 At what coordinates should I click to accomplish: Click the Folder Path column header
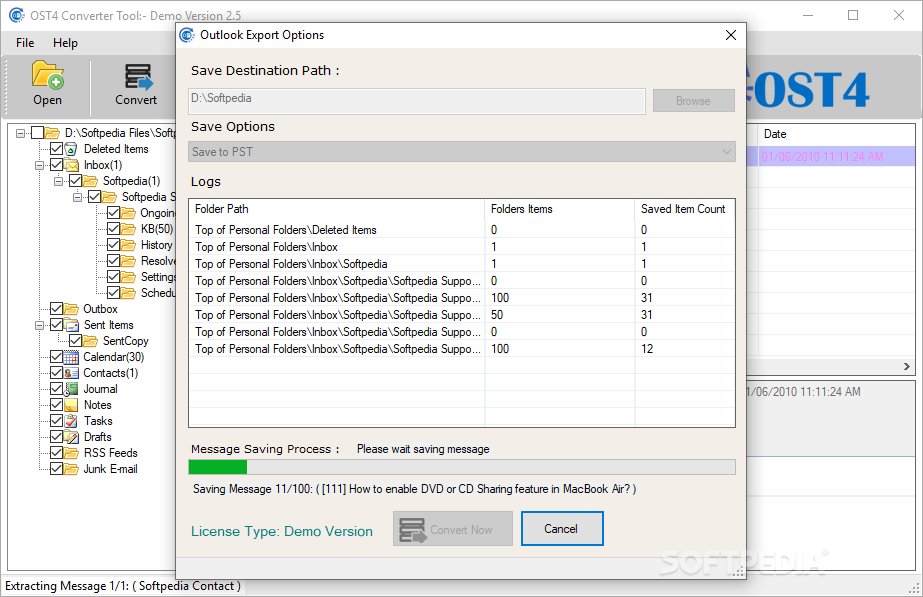tap(337, 209)
